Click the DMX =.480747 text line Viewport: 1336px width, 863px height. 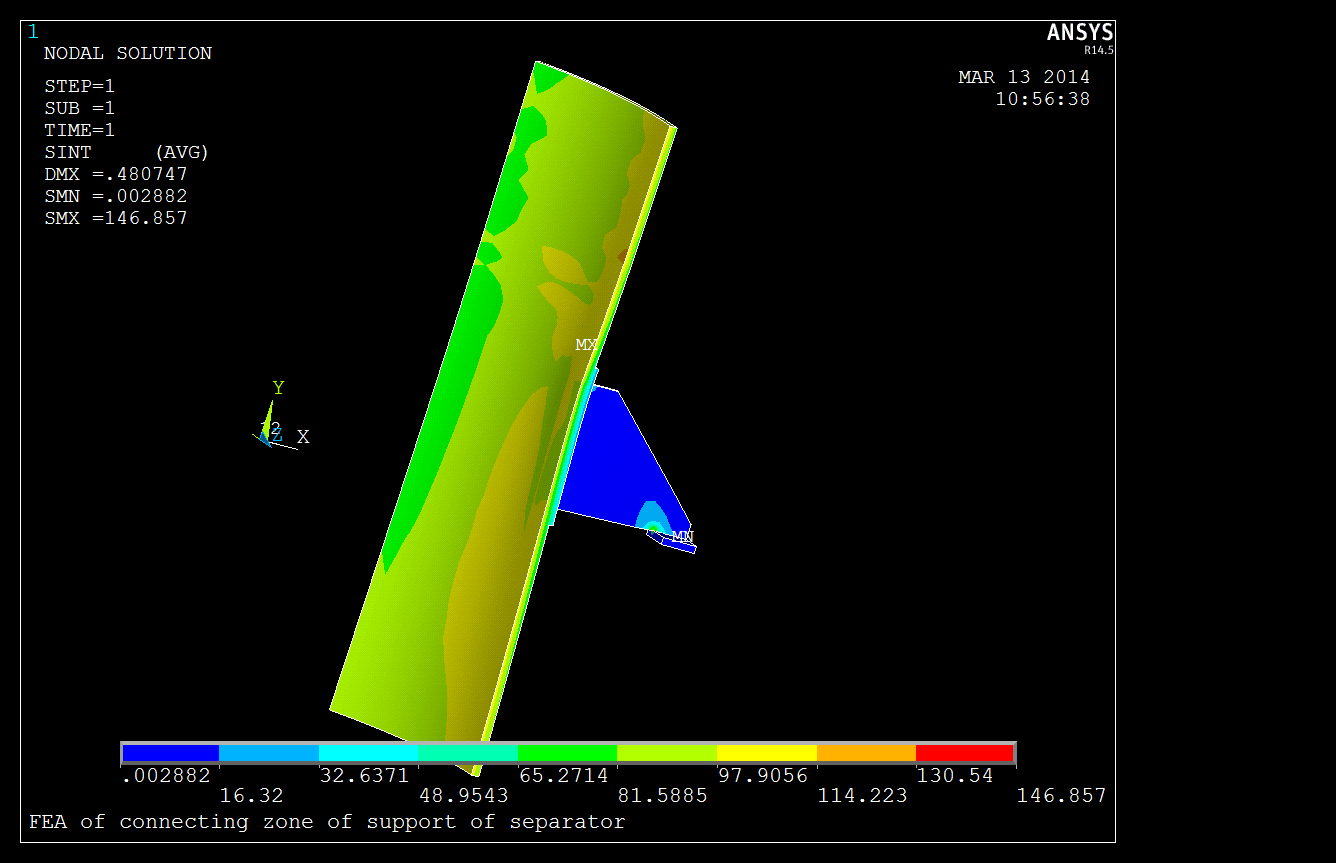click(116, 174)
